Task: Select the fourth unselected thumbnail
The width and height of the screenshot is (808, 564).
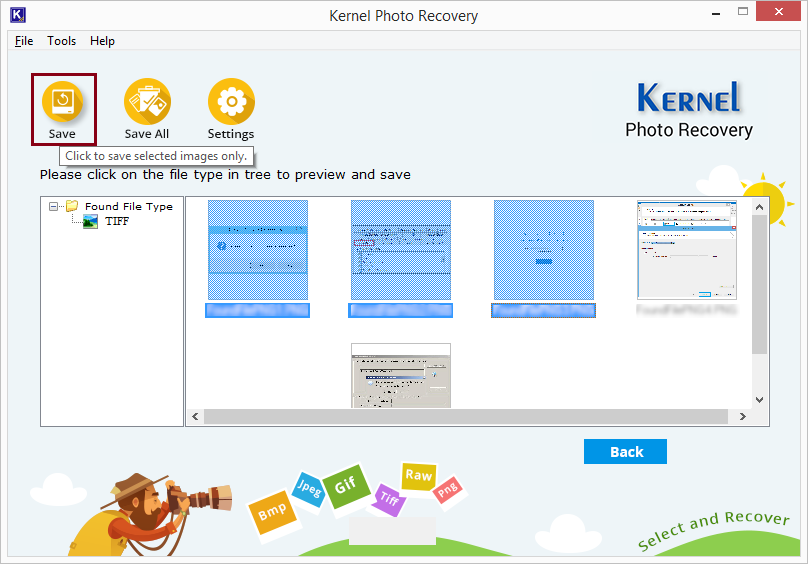Action: point(687,250)
